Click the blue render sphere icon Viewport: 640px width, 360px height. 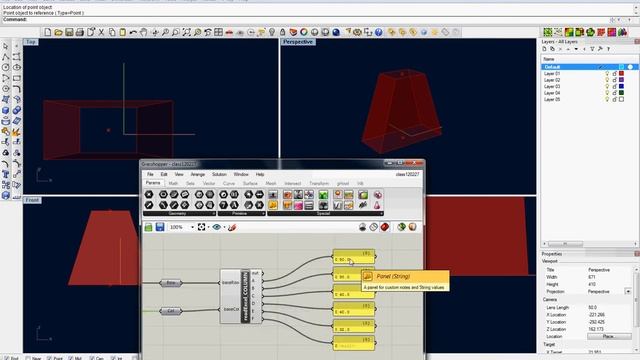(x=336, y=32)
